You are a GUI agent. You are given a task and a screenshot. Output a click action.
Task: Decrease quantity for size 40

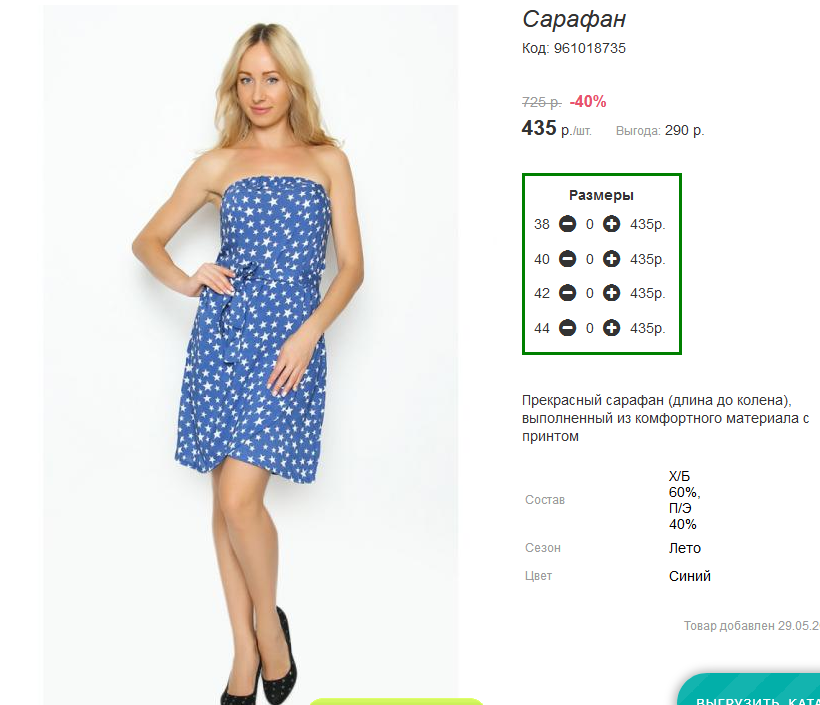click(x=567, y=259)
